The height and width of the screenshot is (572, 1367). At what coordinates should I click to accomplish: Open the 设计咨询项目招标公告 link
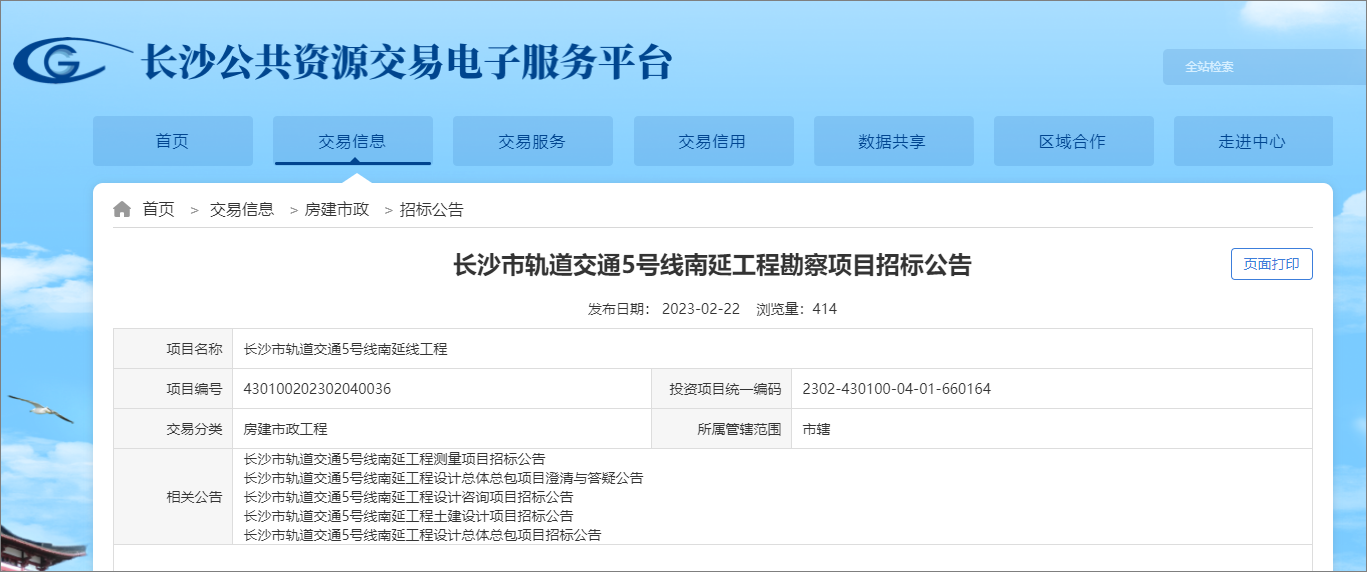coord(408,497)
